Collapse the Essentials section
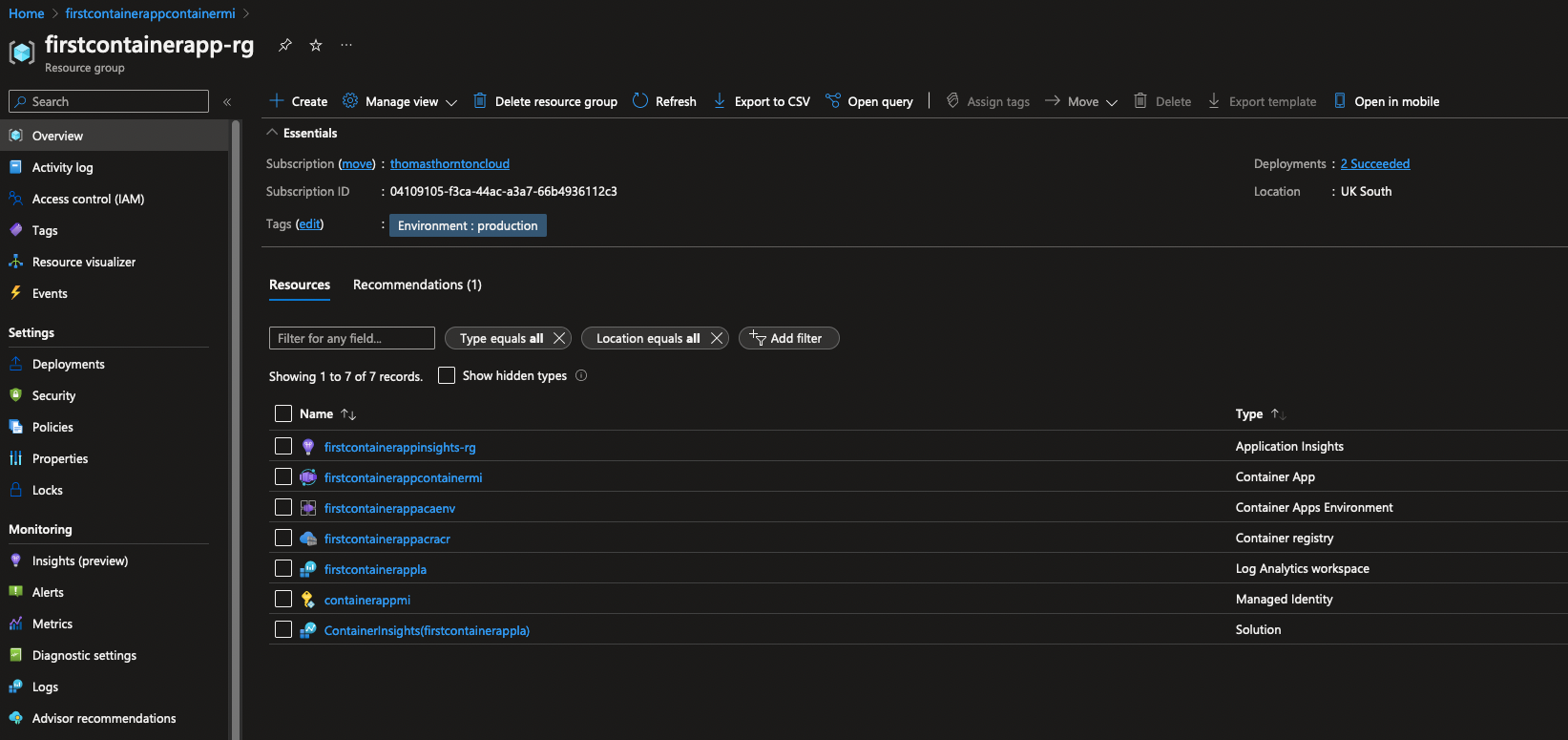Viewport: 1568px width, 740px height. pyautogui.click(x=272, y=133)
